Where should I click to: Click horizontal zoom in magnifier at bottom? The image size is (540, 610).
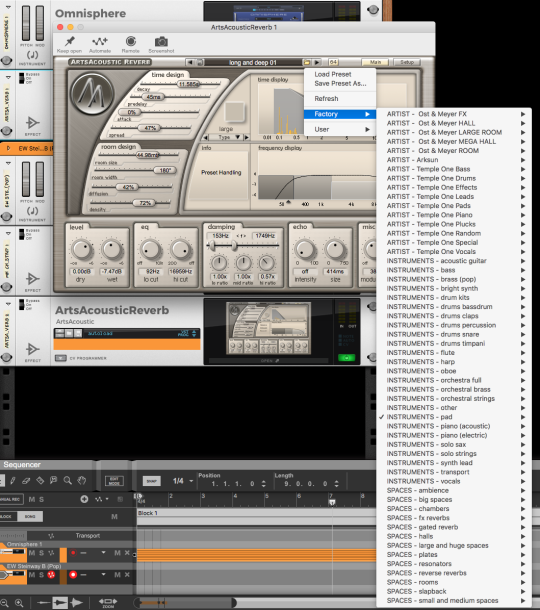click(x=19, y=603)
